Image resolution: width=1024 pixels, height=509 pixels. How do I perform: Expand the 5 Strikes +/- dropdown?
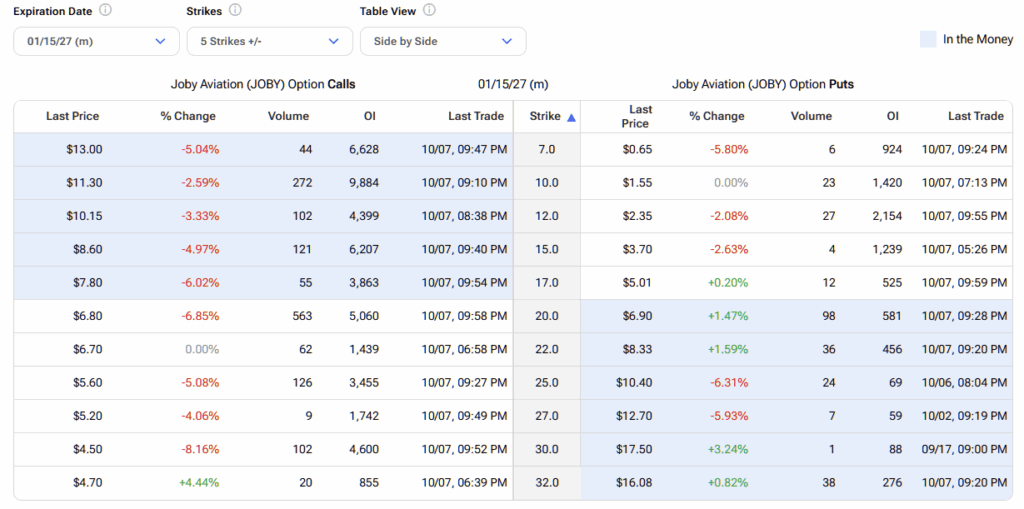pos(269,41)
